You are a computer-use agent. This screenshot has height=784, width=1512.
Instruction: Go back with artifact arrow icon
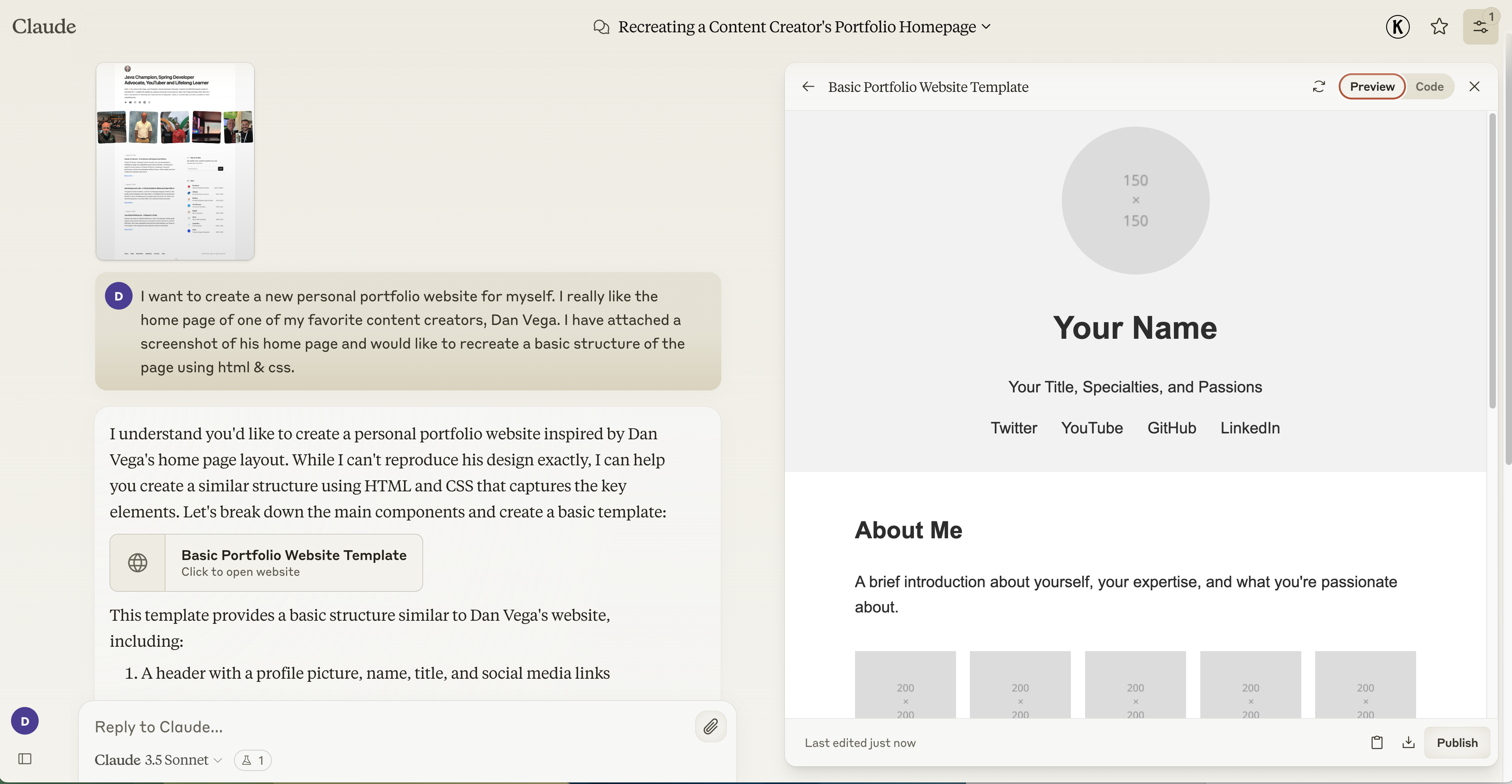click(x=808, y=87)
